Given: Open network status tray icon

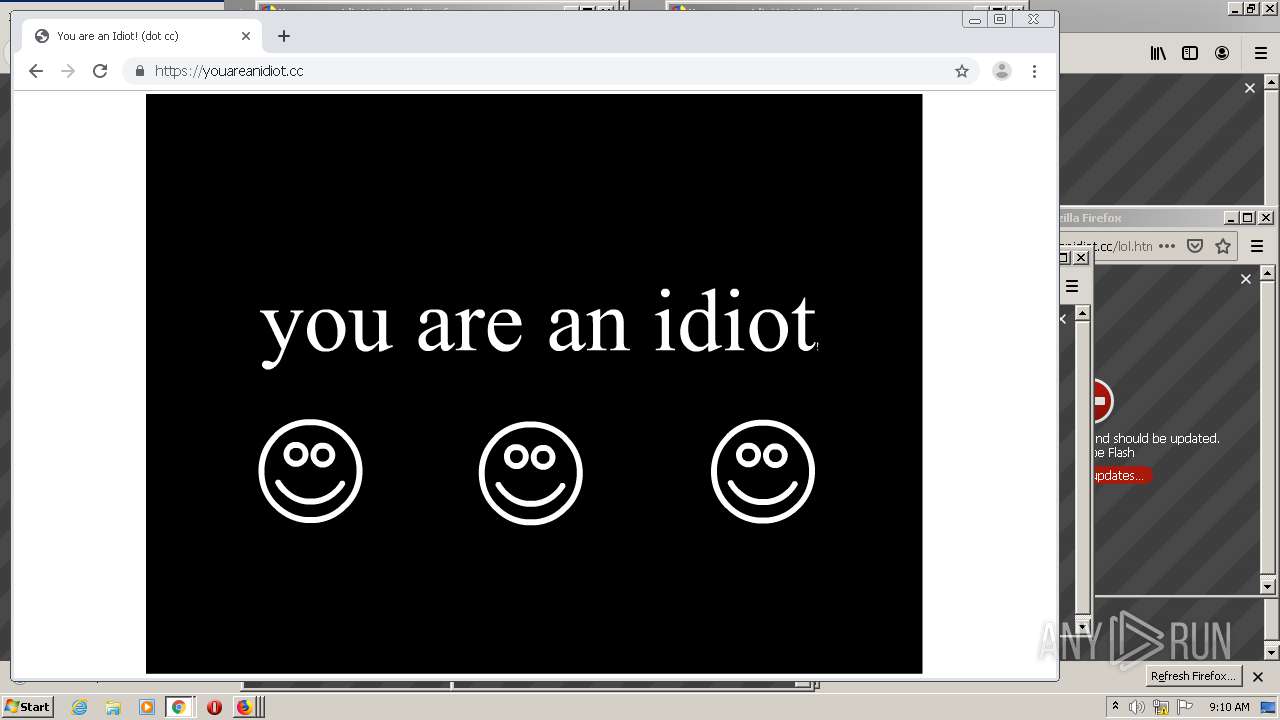Looking at the screenshot, I should [x=1161, y=707].
